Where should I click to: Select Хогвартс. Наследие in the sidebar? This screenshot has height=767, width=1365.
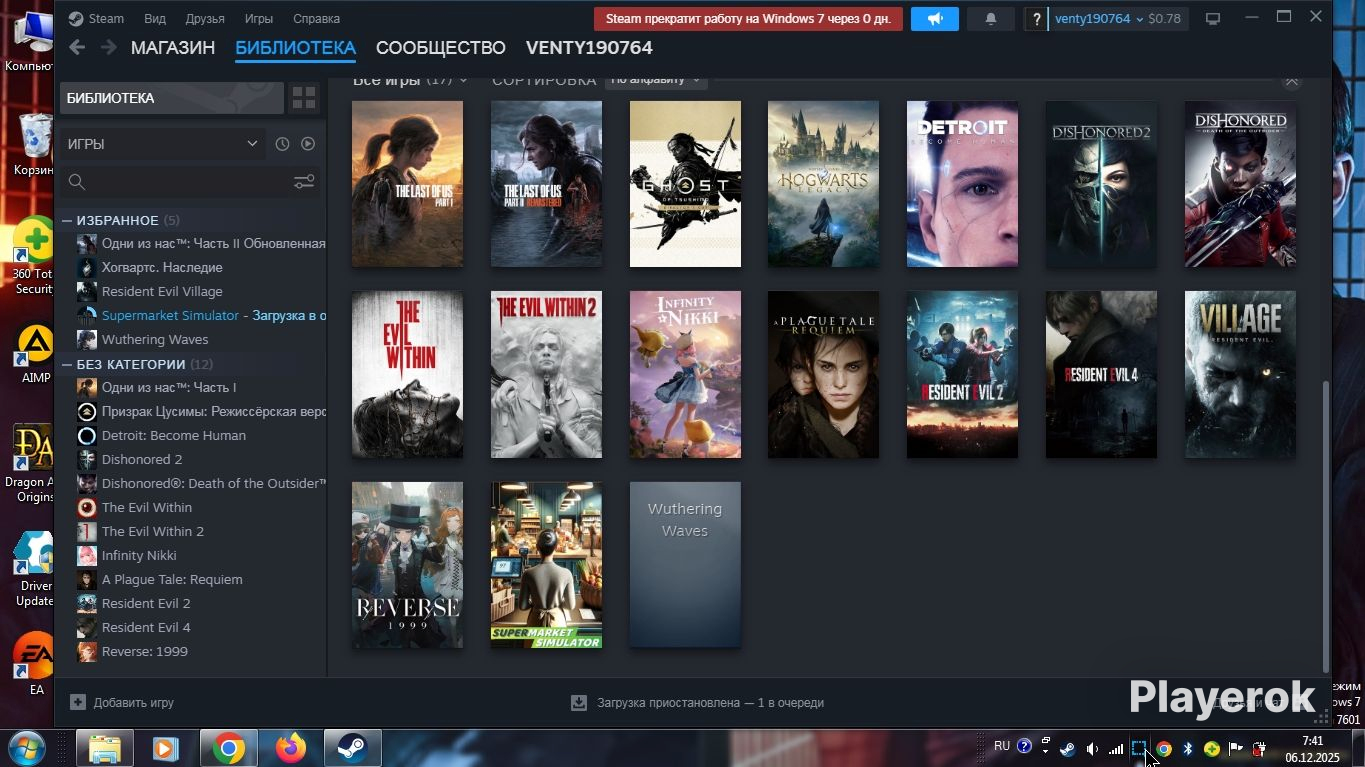162,267
